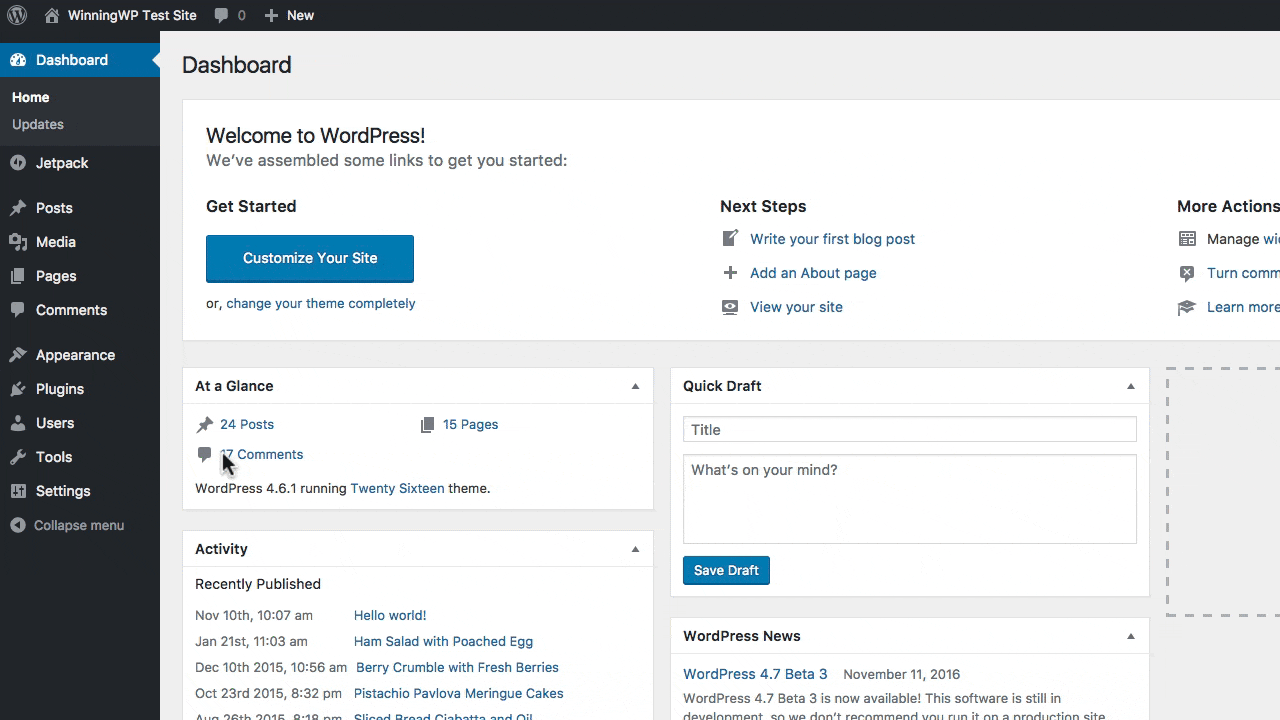This screenshot has width=1280, height=720.
Task: Collapse the Quick Draft panel
Action: pyautogui.click(x=1131, y=386)
